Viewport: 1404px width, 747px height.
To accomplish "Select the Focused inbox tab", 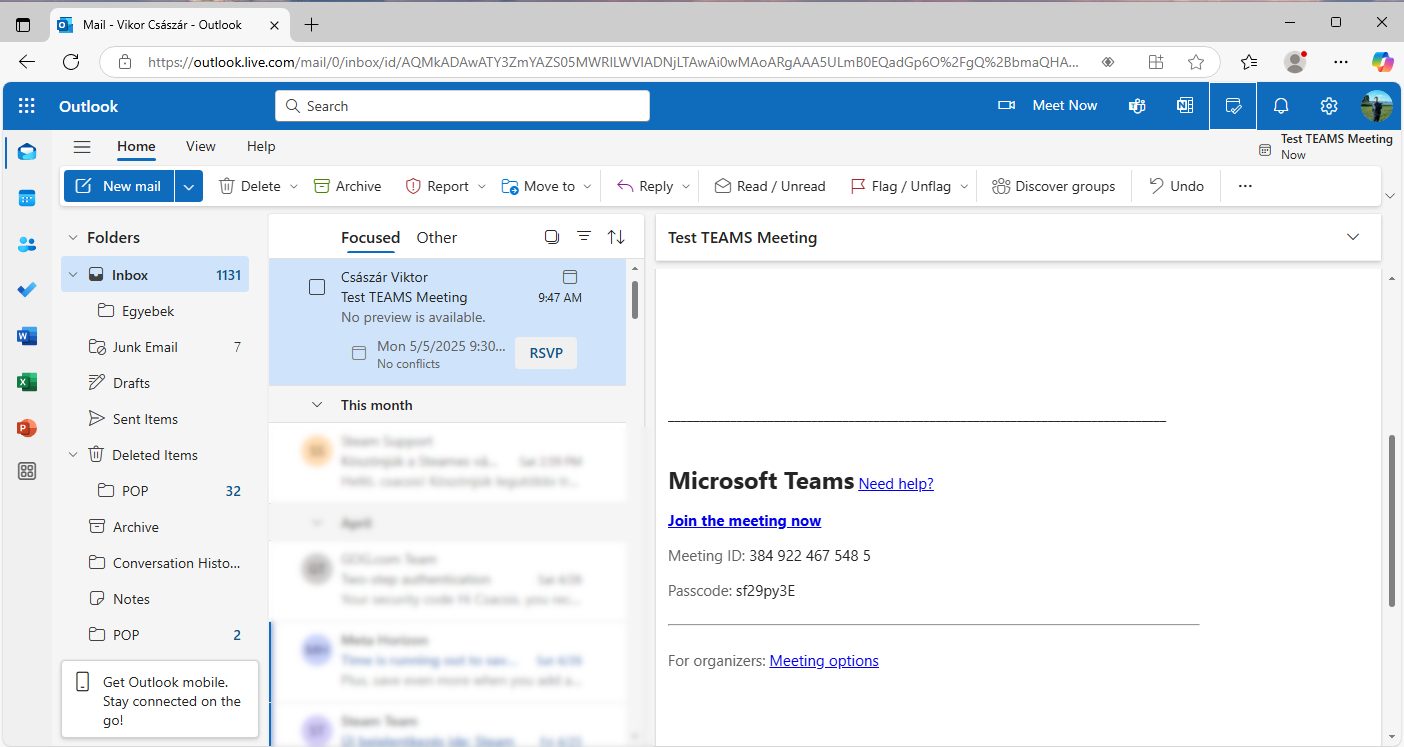I will click(370, 238).
